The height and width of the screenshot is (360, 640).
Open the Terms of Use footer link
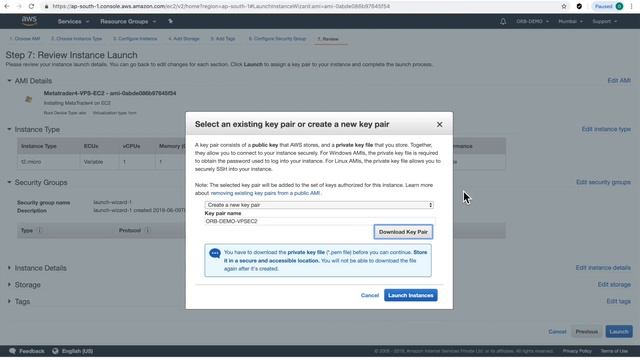[614, 351]
